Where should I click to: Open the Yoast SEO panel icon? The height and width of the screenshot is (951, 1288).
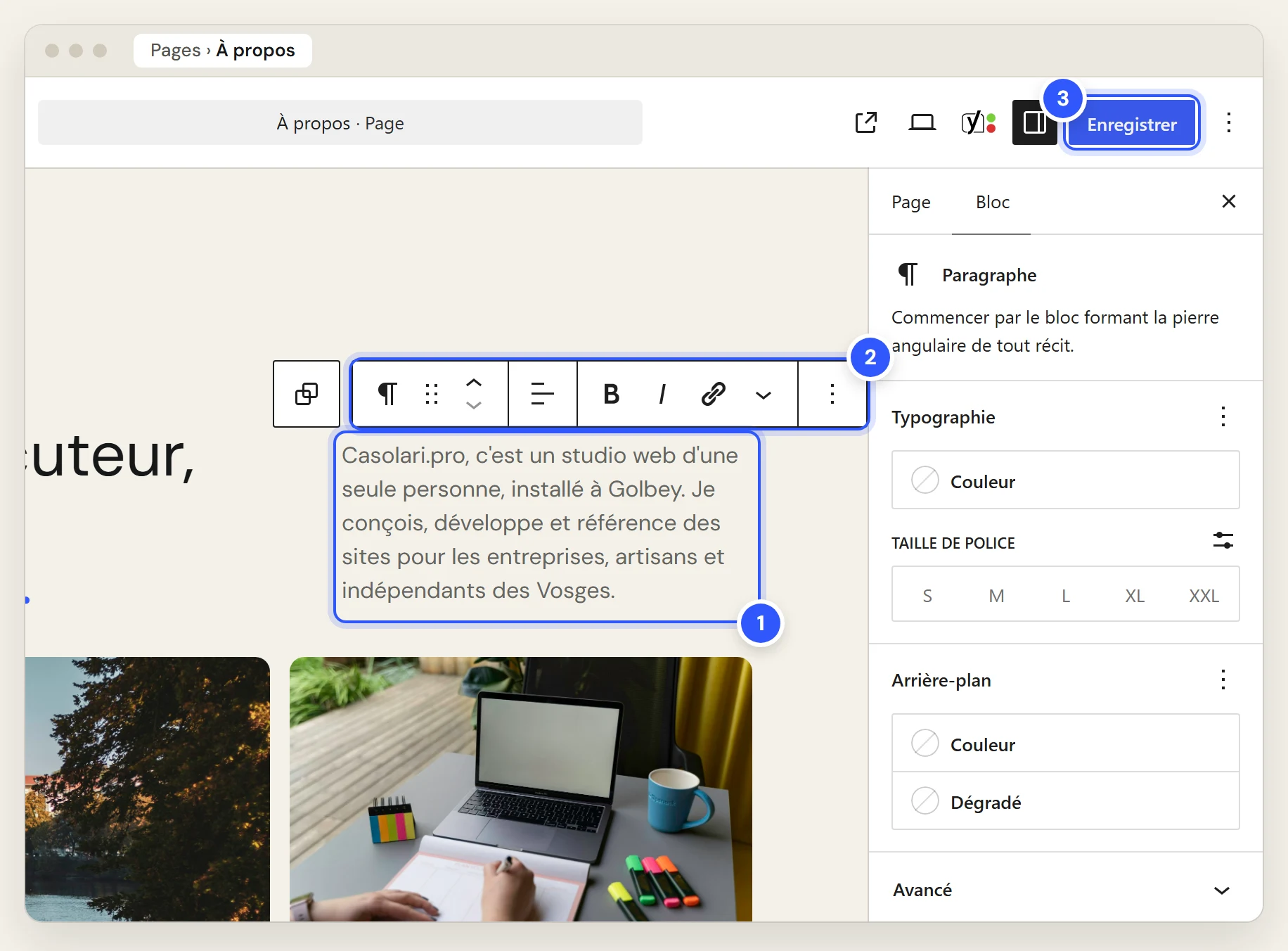point(979,122)
